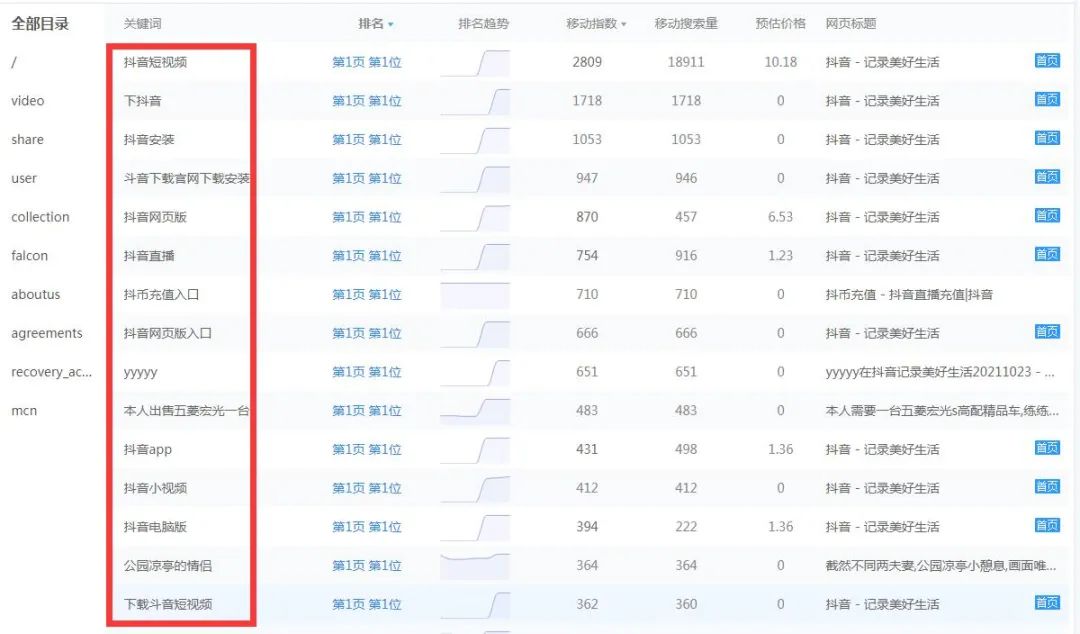This screenshot has height=634, width=1080.
Task: Click page title starting with yyyyy在抖音
Action: click(940, 372)
